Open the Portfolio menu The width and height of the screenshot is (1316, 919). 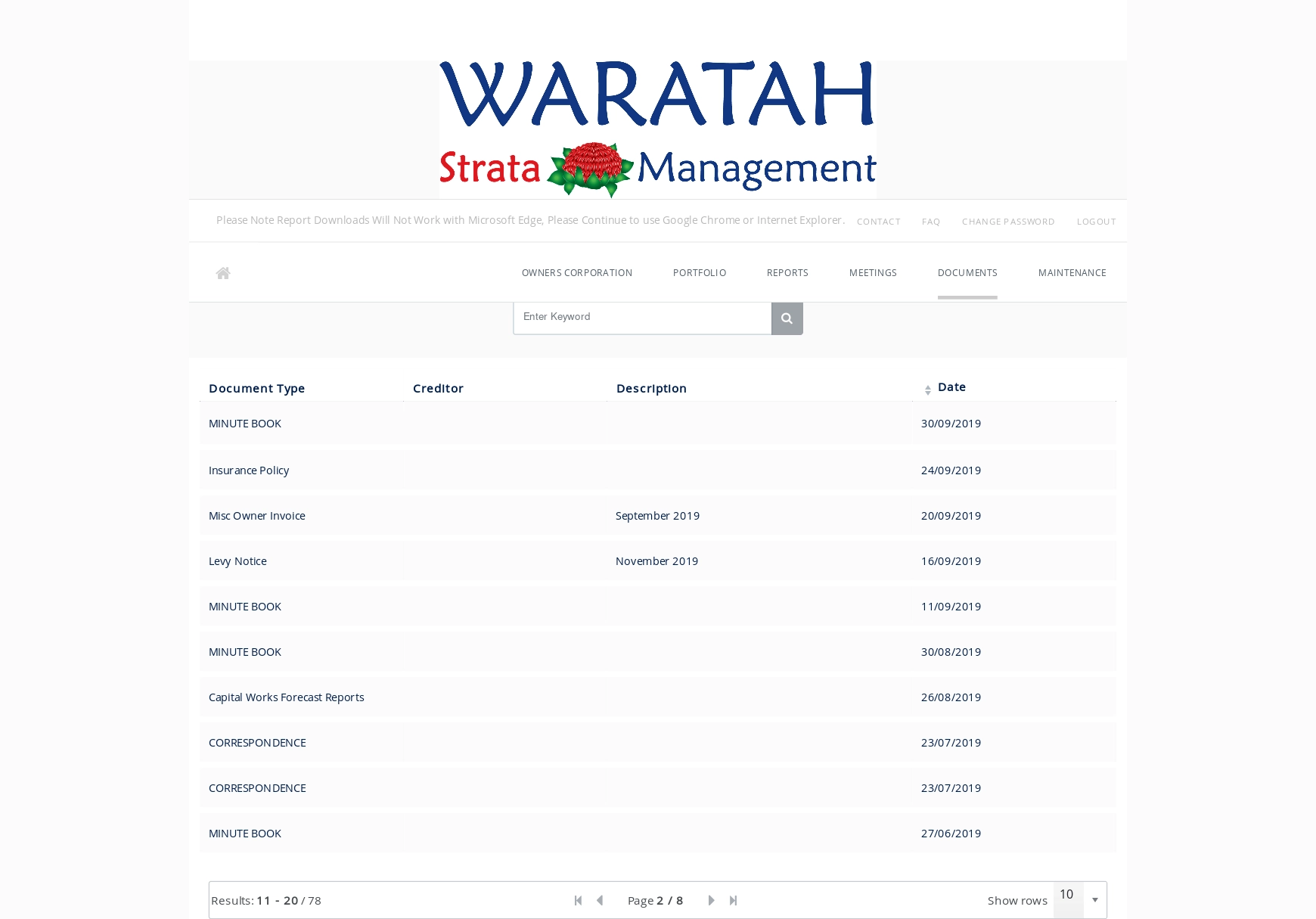(x=700, y=273)
